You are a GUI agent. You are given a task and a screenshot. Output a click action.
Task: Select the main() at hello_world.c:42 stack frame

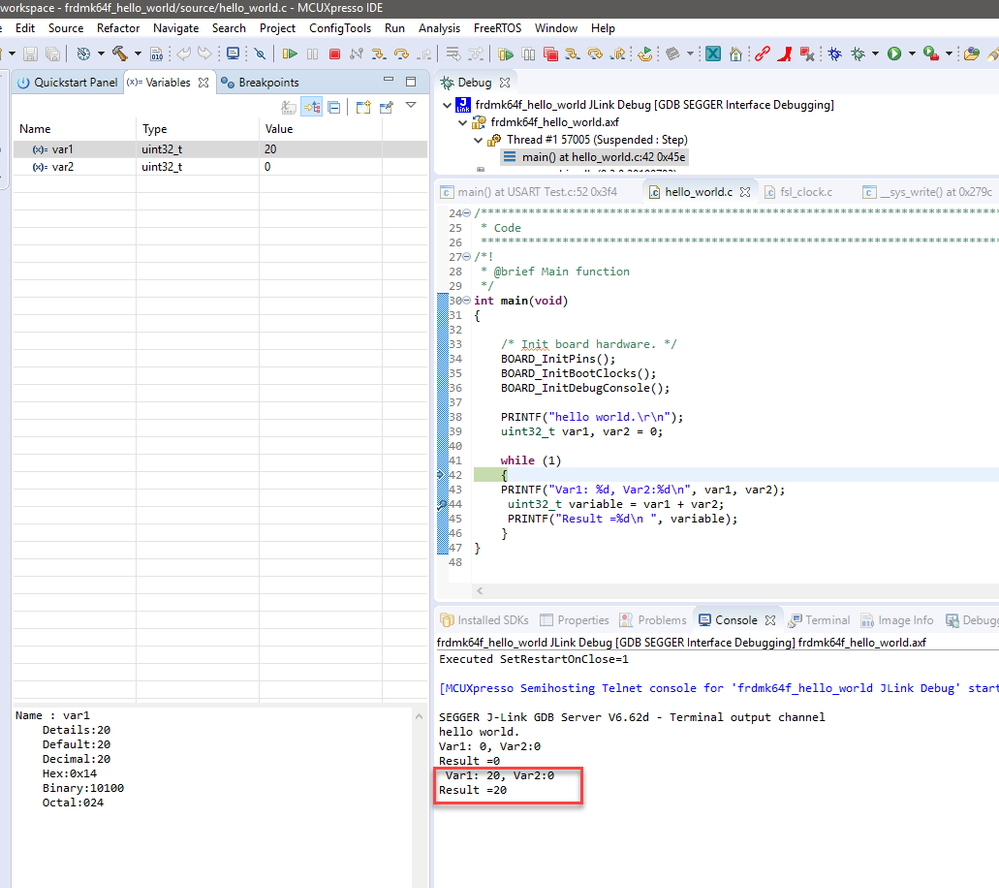(x=594, y=157)
